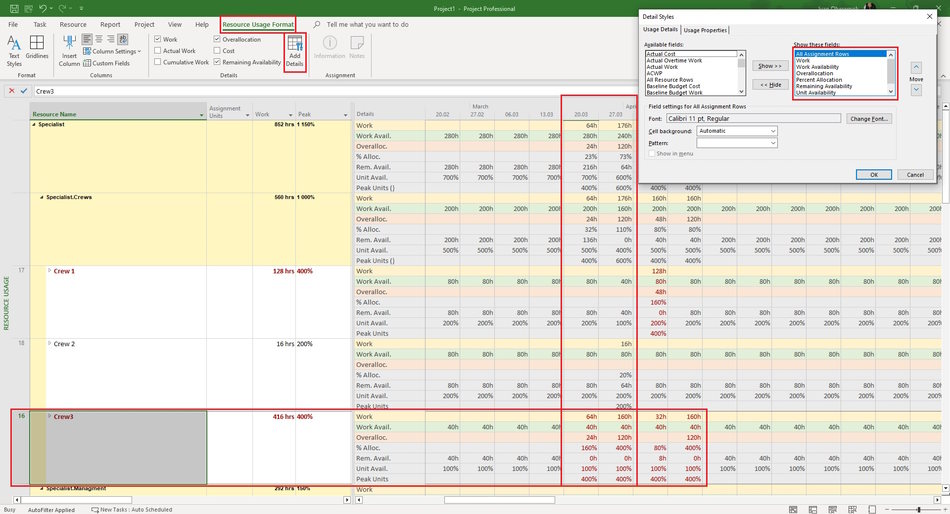Open Peak column filter arrow
The image size is (950, 514).
345,115
